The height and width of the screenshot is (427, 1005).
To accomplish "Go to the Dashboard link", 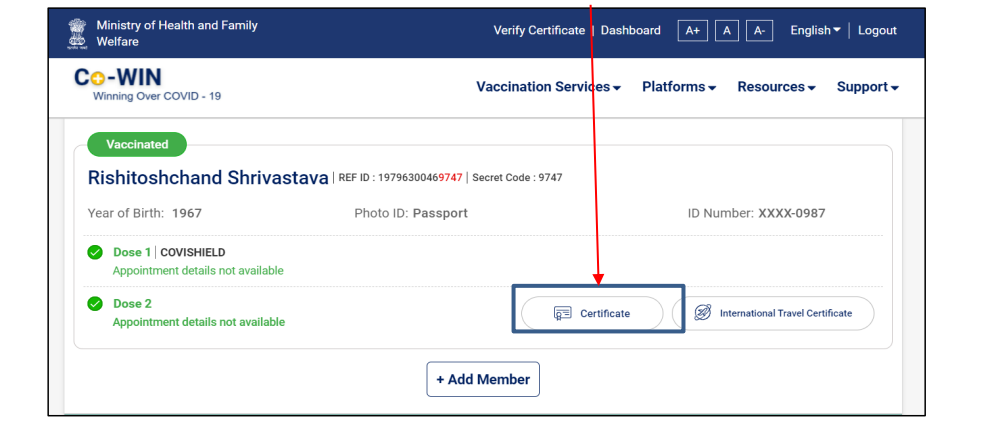I will tap(631, 30).
